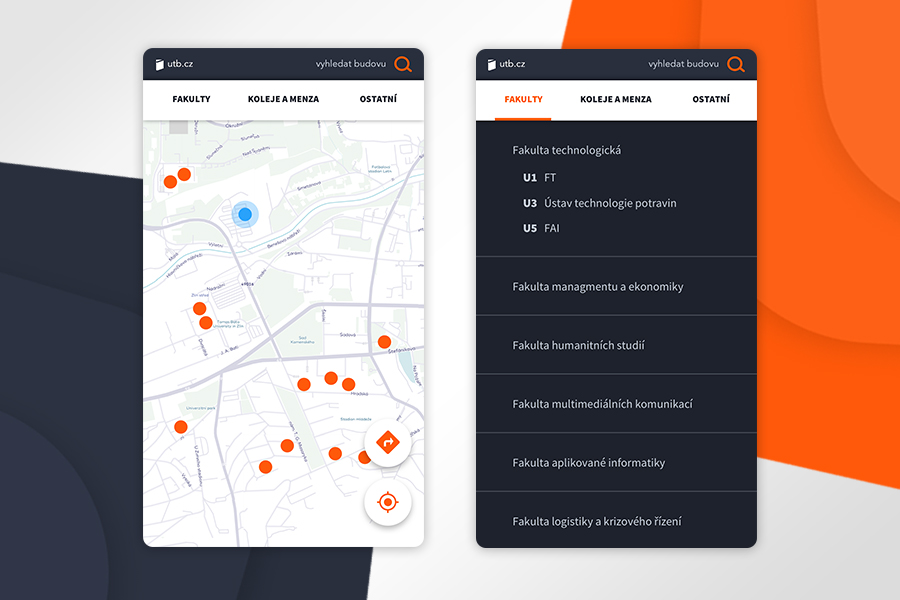Click the search icon in the map screen header
900x600 pixels.
(x=403, y=65)
